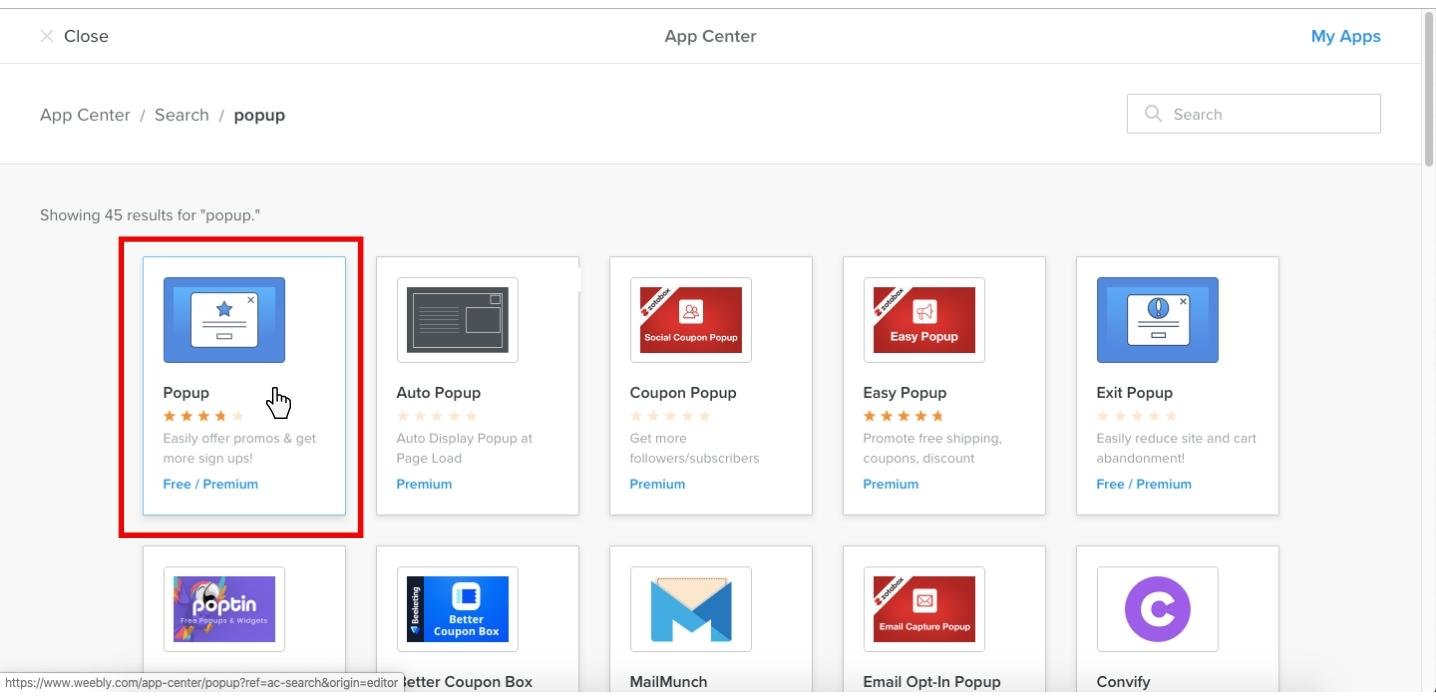Open the Easy Popup app icon
The image size is (1436, 700).
pyautogui.click(x=924, y=320)
